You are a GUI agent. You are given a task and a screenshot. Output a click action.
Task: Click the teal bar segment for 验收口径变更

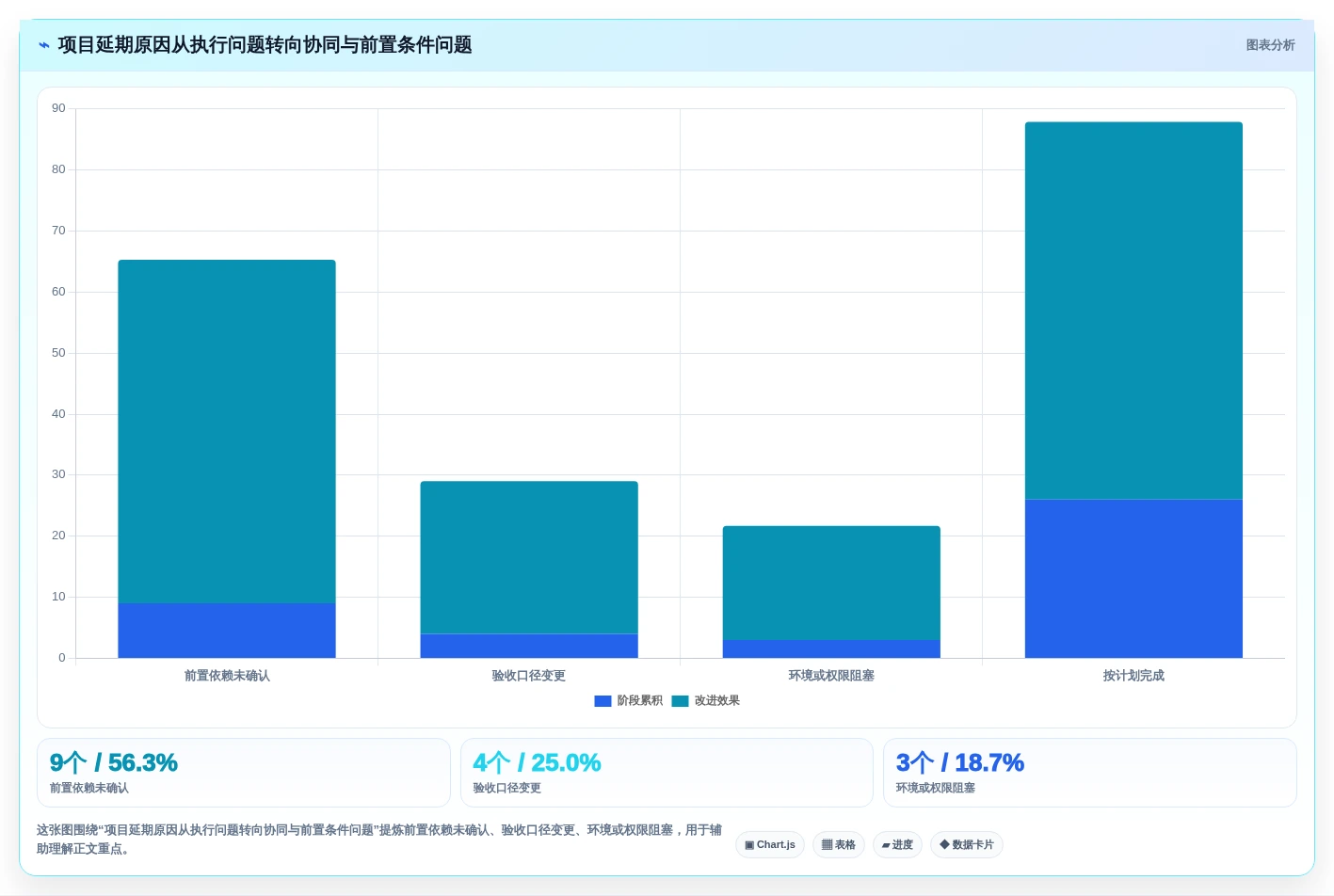(x=529, y=557)
